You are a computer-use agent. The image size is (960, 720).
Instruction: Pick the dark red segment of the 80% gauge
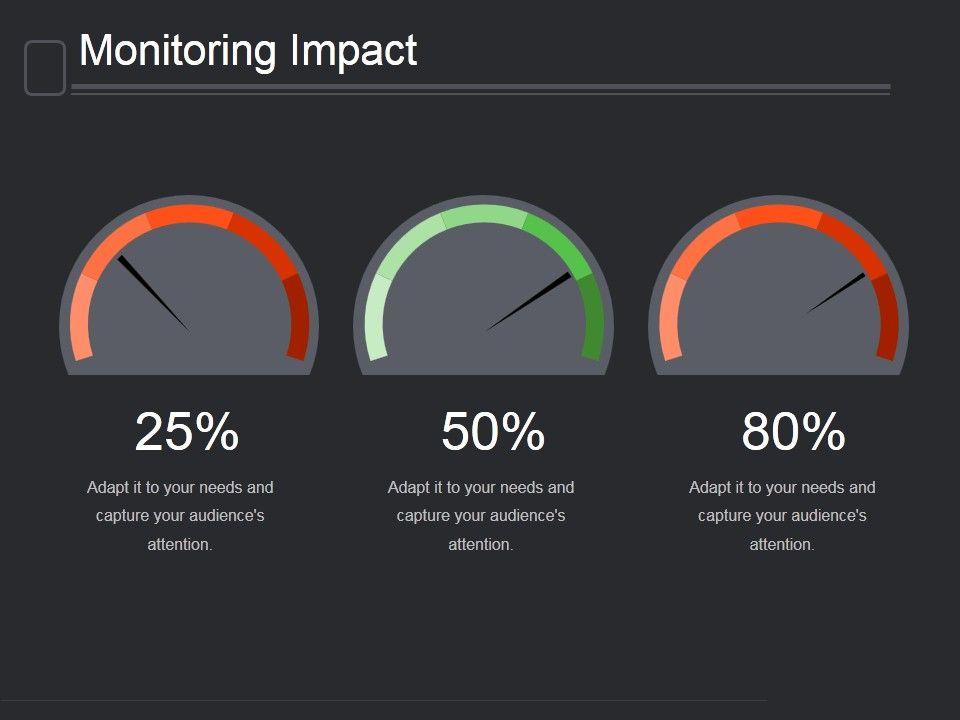pyautogui.click(x=886, y=317)
